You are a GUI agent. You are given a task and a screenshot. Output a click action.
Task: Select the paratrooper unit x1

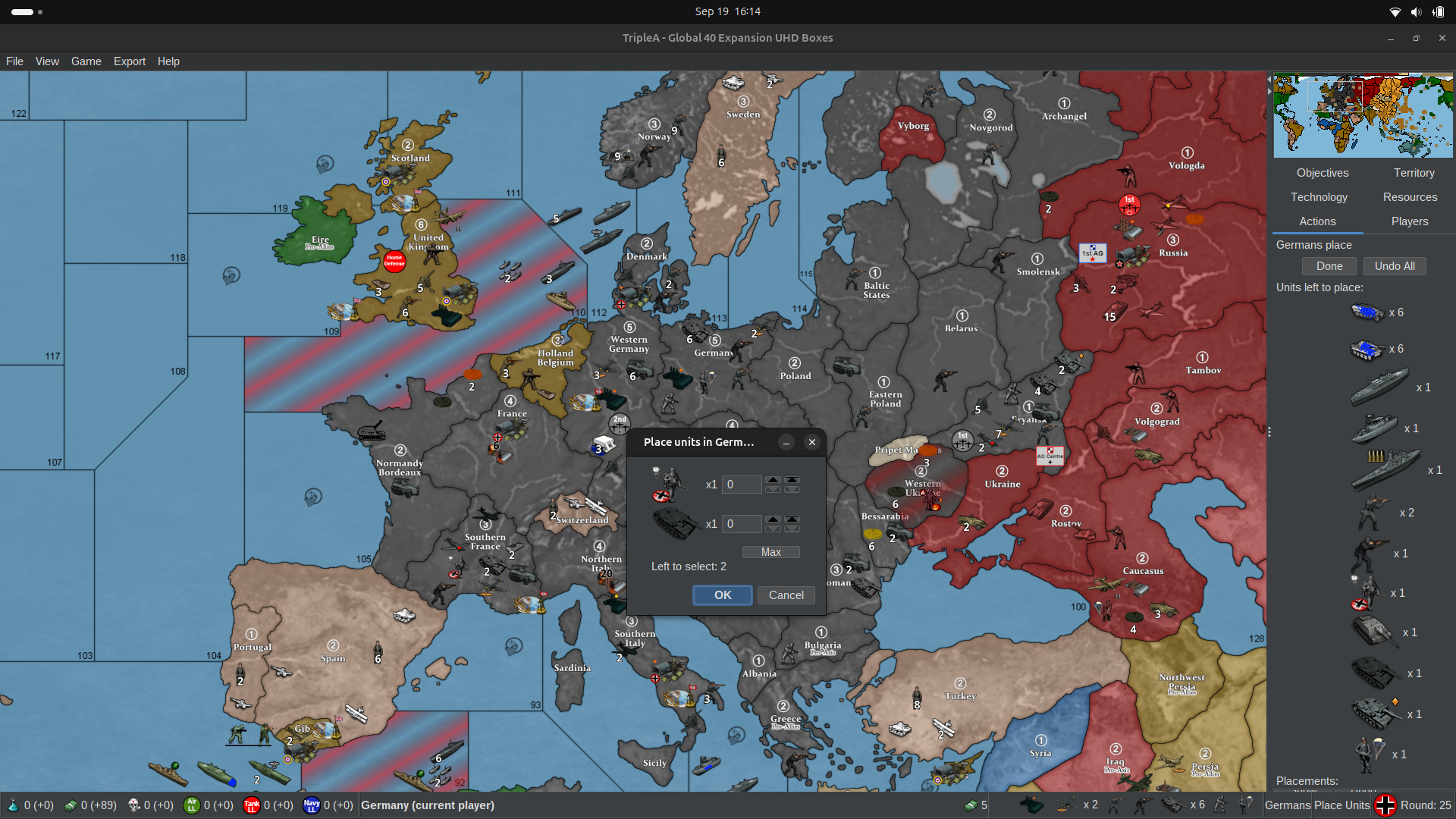point(1371,755)
